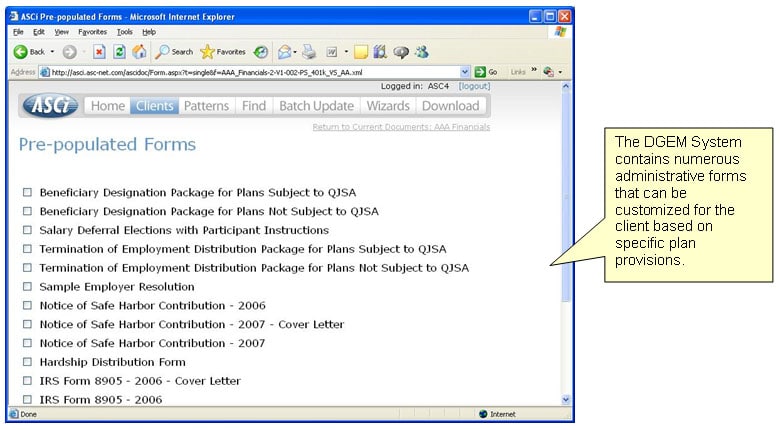Open the Edit menu
Screen dimensions: 780x430
pyautogui.click(x=39, y=32)
